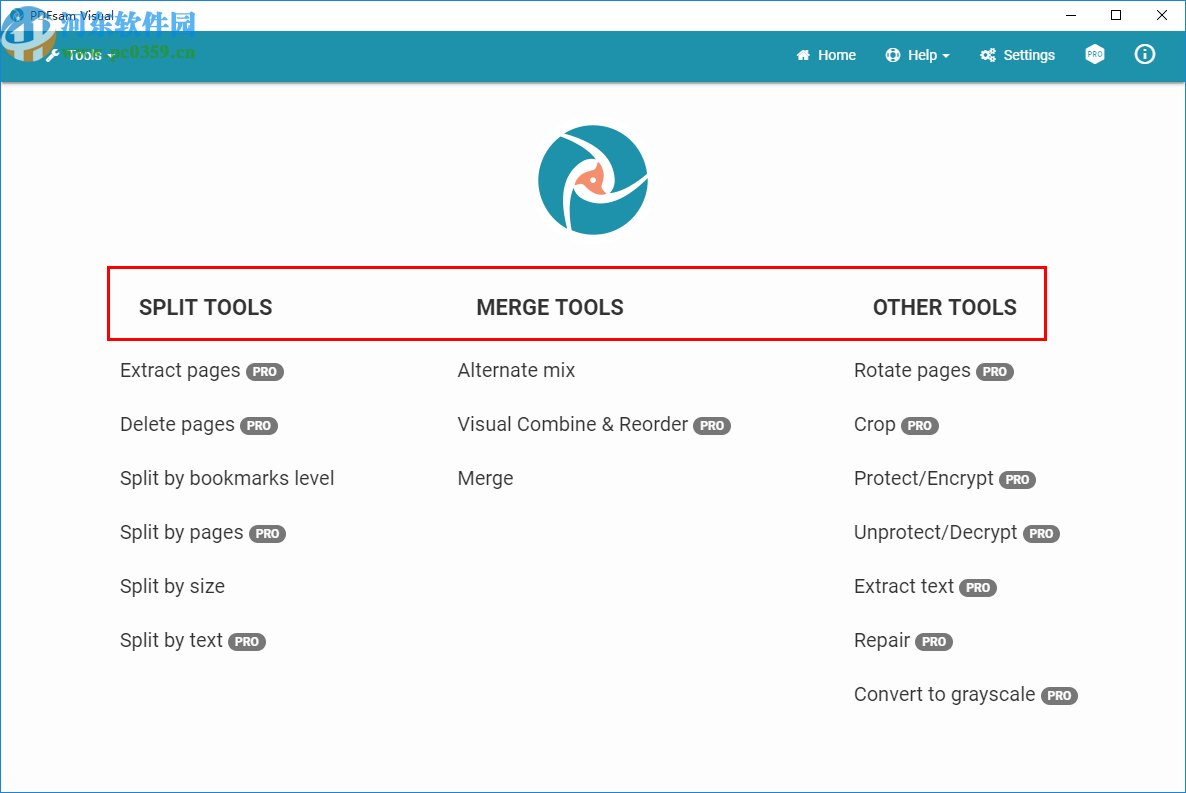Open the Extract pages tool
The width and height of the screenshot is (1186, 793).
[180, 371]
